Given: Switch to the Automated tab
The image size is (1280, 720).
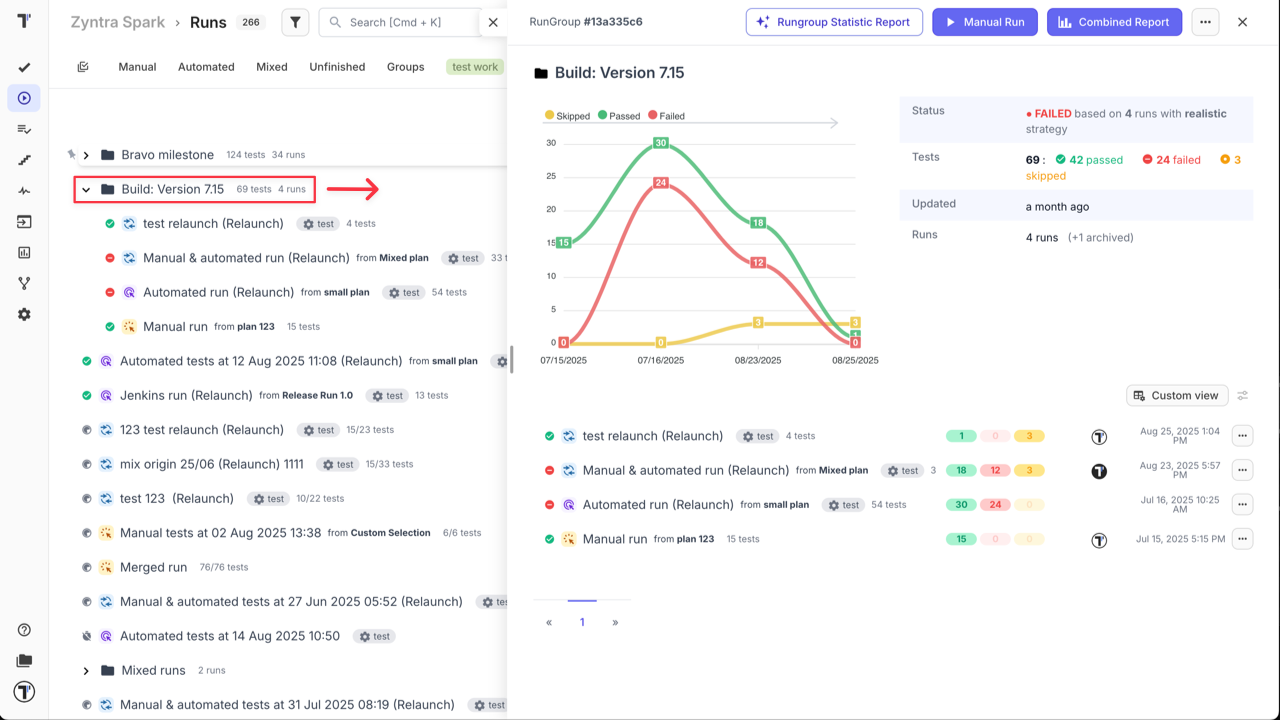Looking at the screenshot, I should 205,67.
